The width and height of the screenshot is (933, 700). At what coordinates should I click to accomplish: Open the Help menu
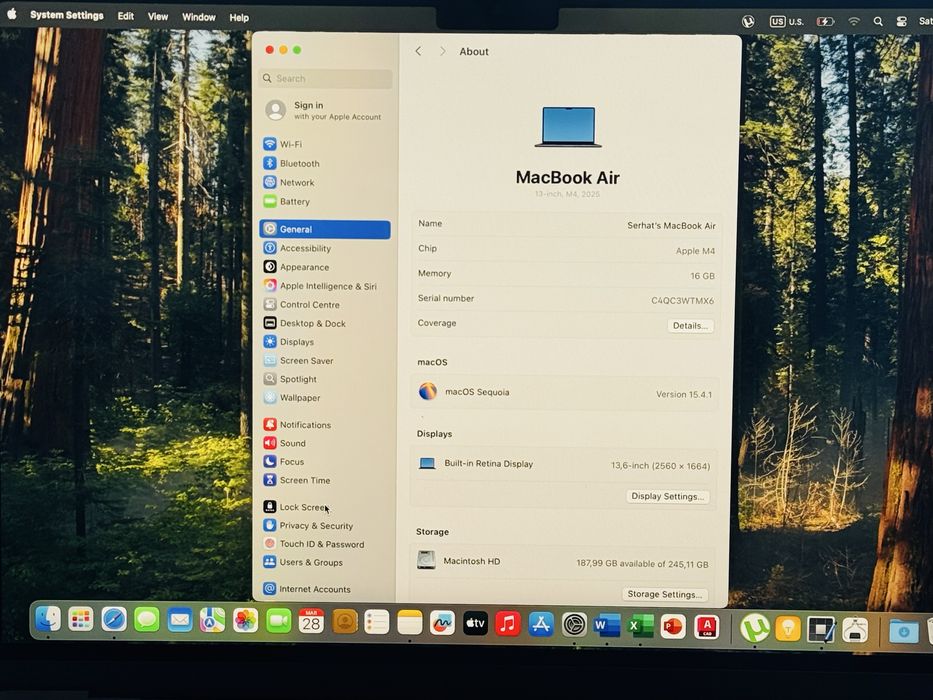[239, 18]
